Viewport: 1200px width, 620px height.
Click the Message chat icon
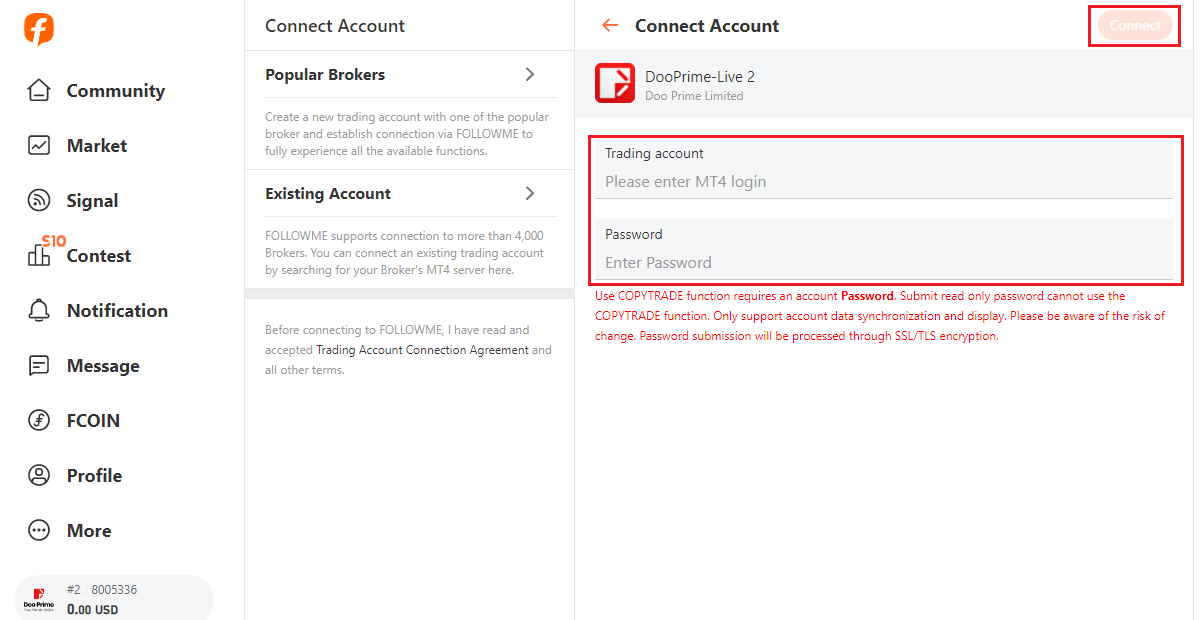point(39,366)
